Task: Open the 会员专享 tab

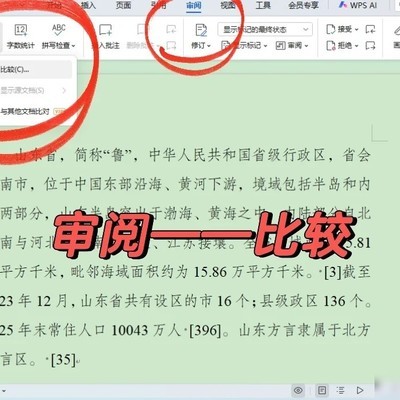Action: [x=303, y=5]
